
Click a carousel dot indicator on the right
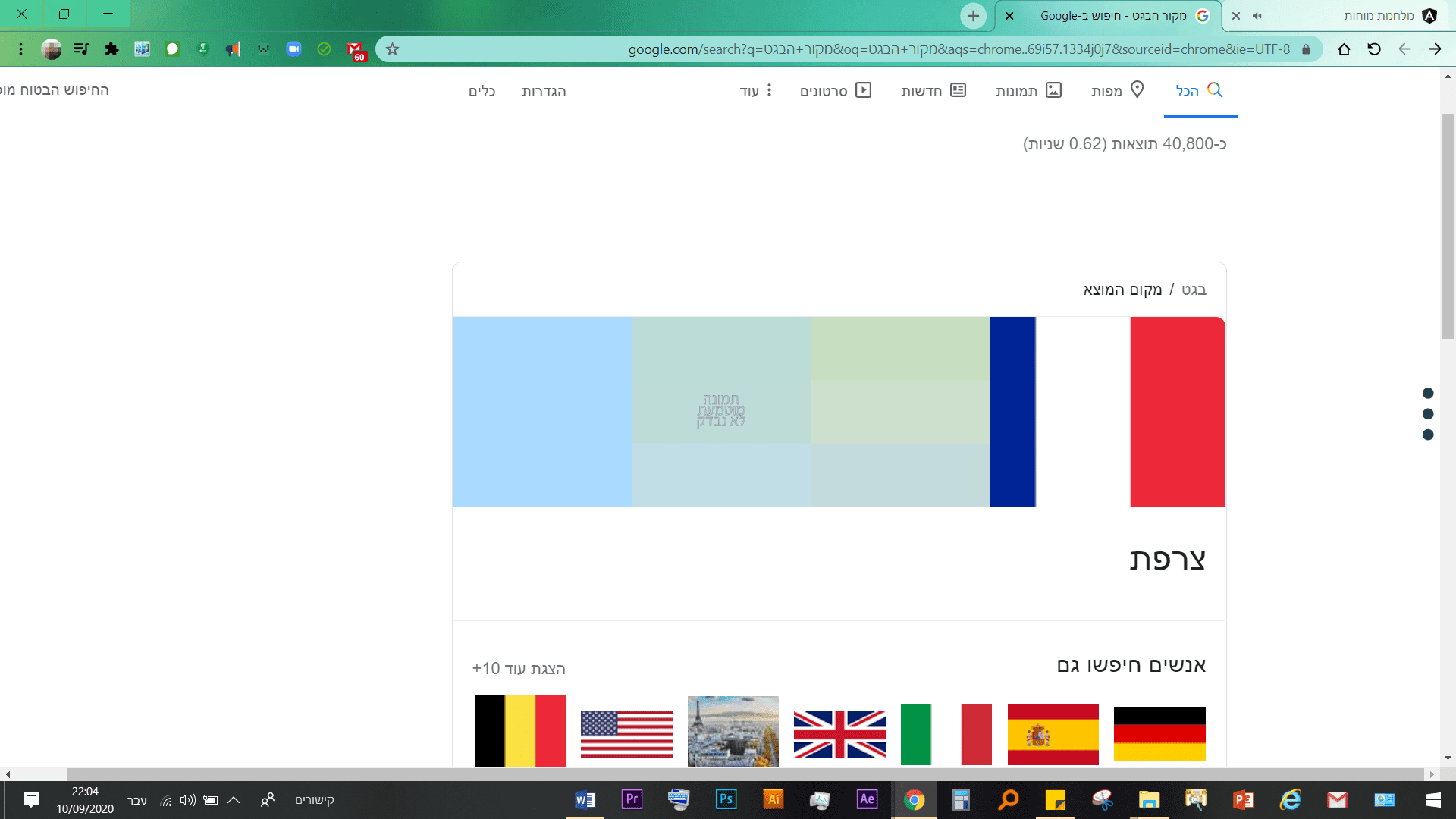click(x=1429, y=415)
